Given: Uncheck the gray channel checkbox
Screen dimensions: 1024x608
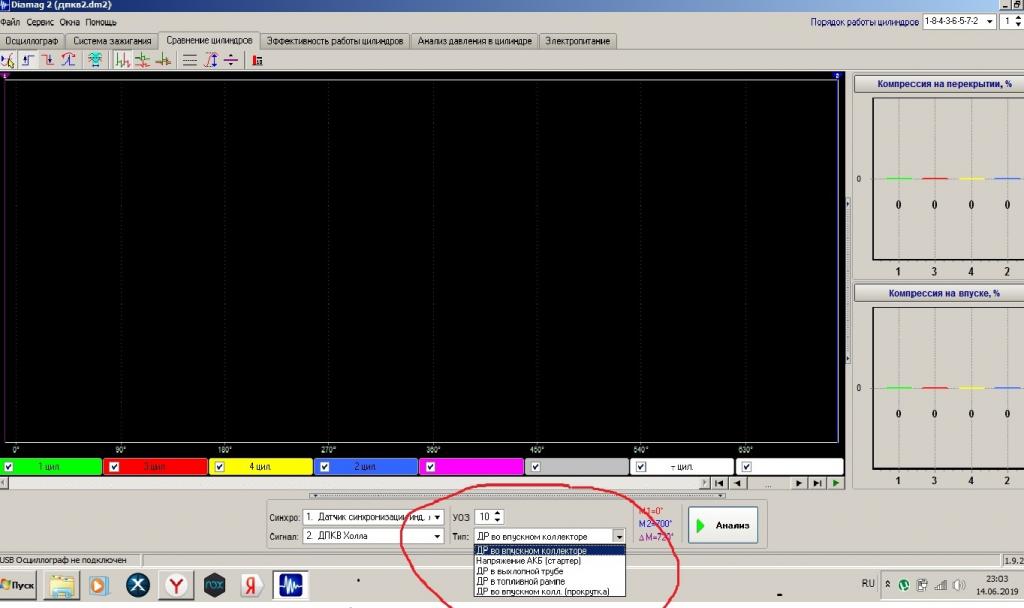Looking at the screenshot, I should (x=536, y=467).
